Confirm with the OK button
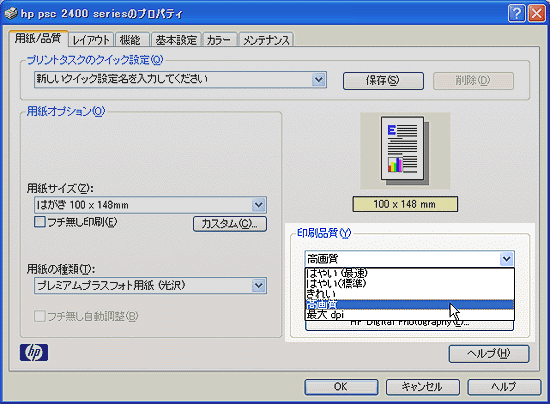The width and height of the screenshot is (550, 404). click(x=341, y=387)
